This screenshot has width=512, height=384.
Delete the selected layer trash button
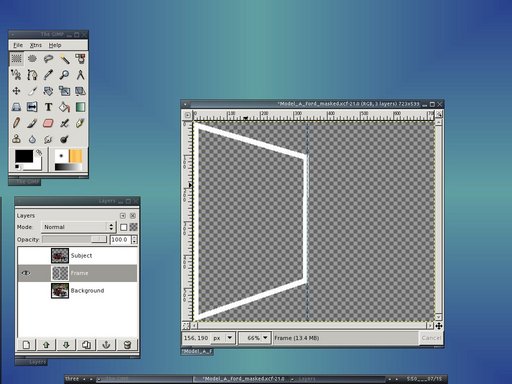[127, 345]
